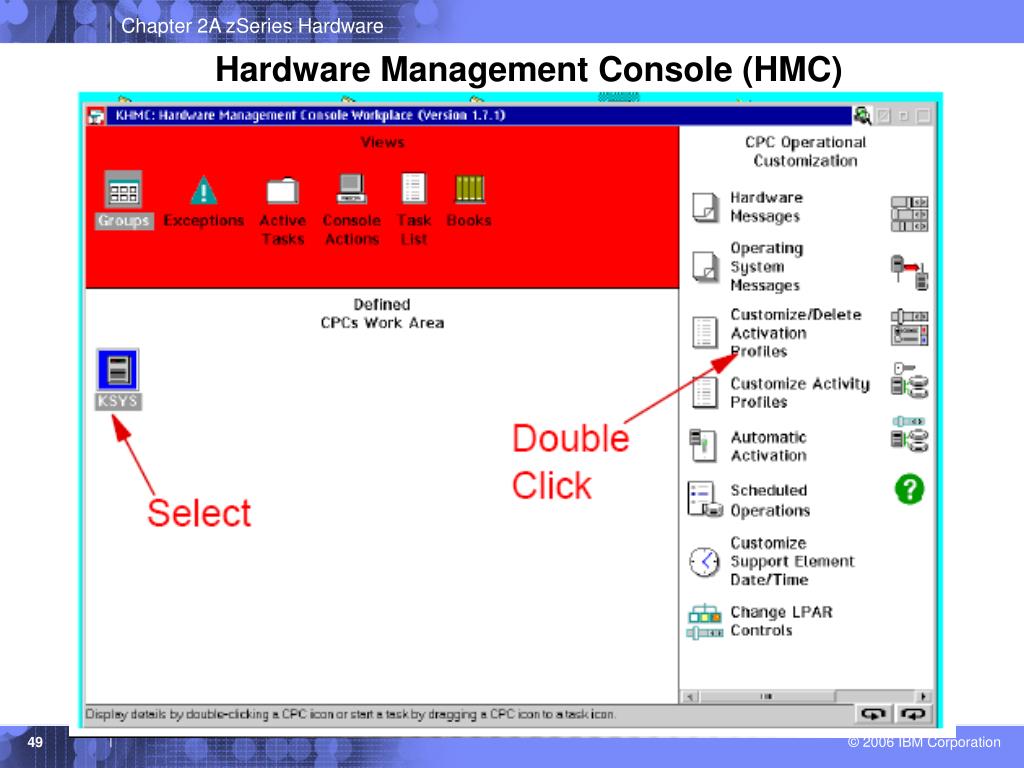This screenshot has width=1024, height=768.
Task: Click the Change LPAR Controls icon
Action: 705,622
